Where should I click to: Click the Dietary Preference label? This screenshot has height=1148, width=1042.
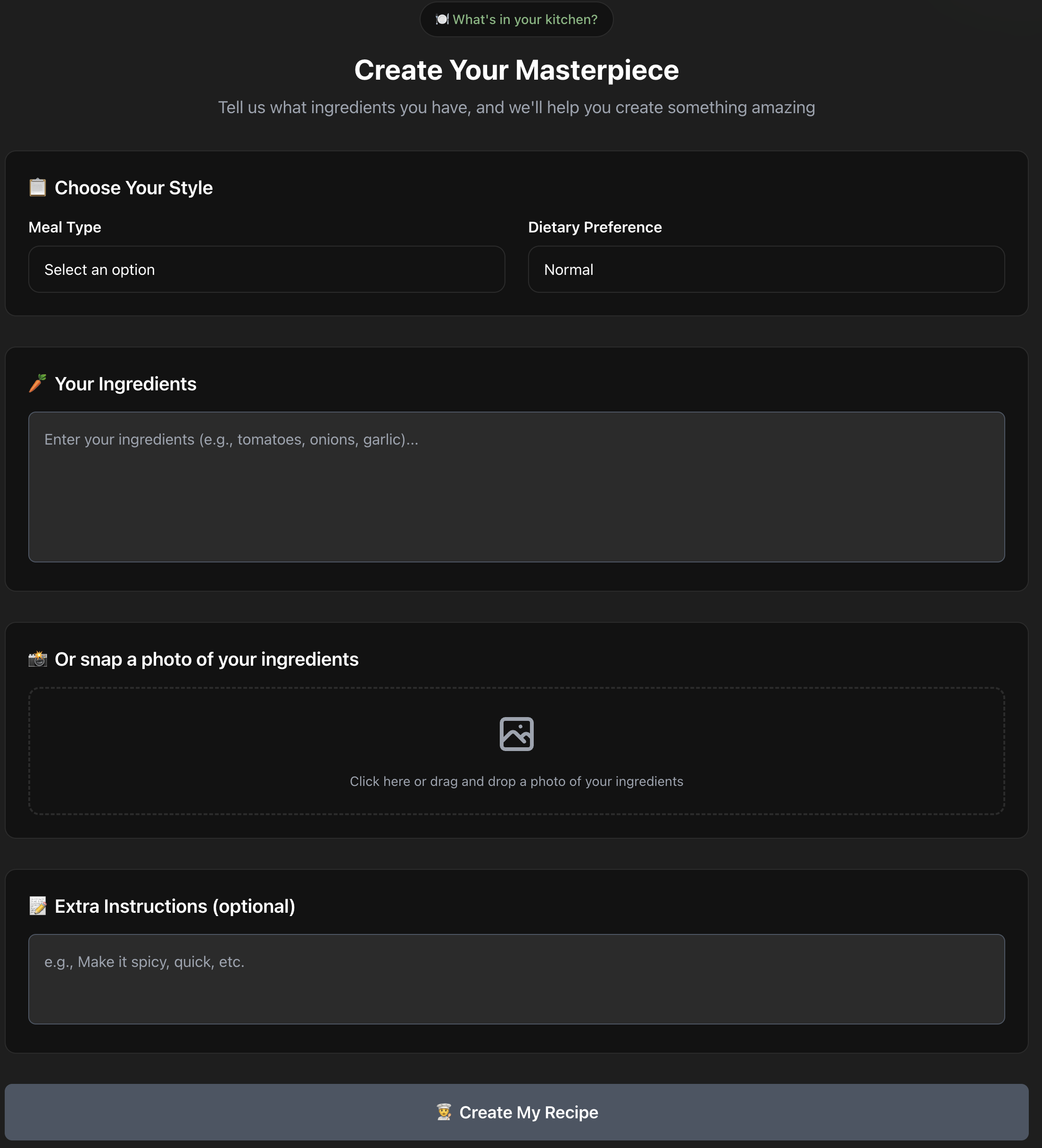[595, 227]
